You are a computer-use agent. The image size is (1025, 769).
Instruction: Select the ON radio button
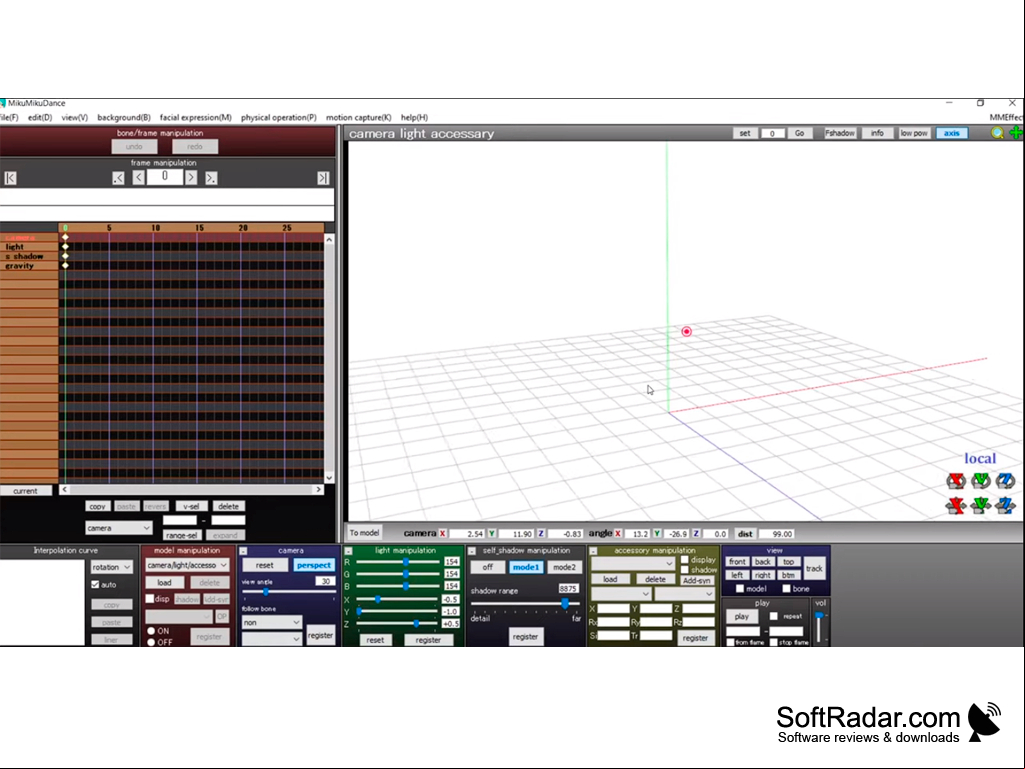[x=151, y=631]
